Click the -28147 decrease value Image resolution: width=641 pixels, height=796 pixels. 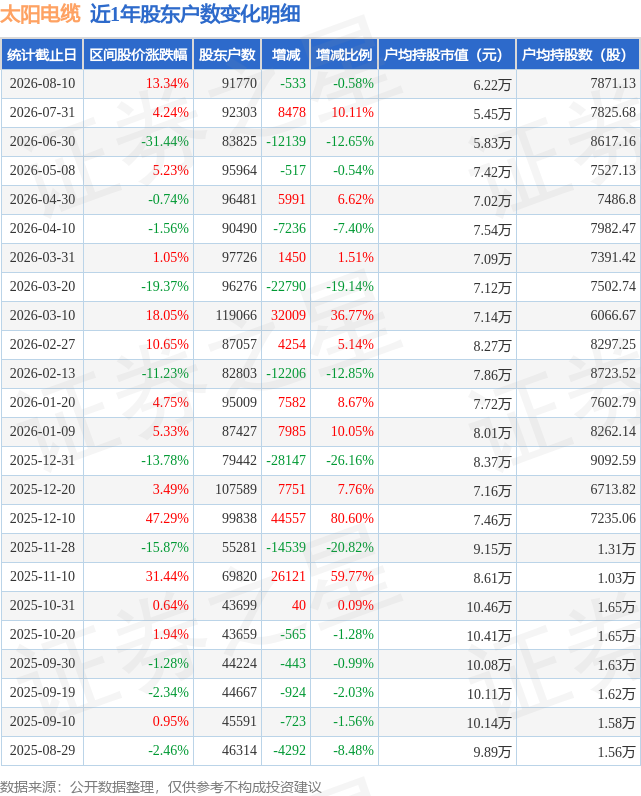pos(286,460)
